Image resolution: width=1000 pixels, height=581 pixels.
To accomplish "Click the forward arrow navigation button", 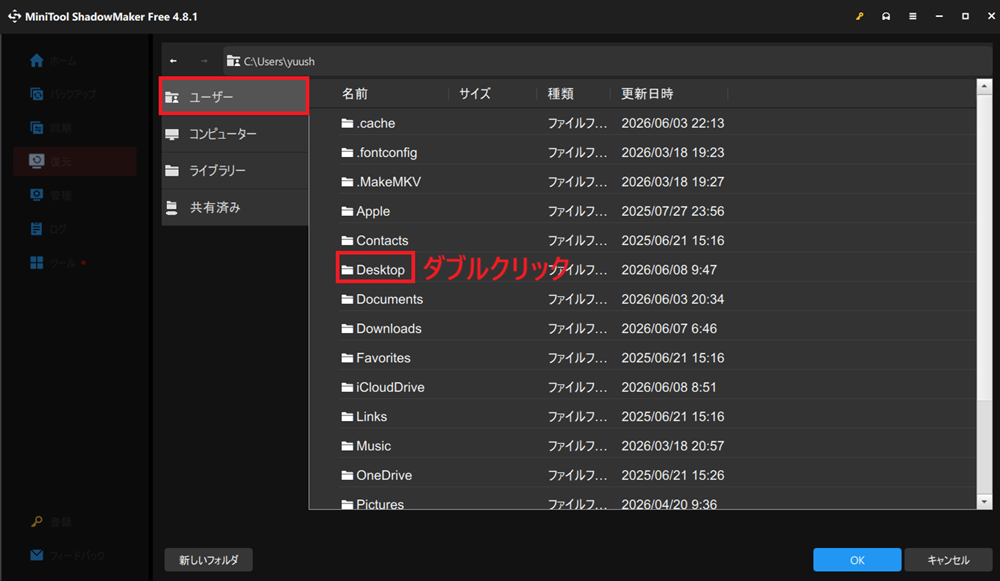I will click(x=204, y=61).
